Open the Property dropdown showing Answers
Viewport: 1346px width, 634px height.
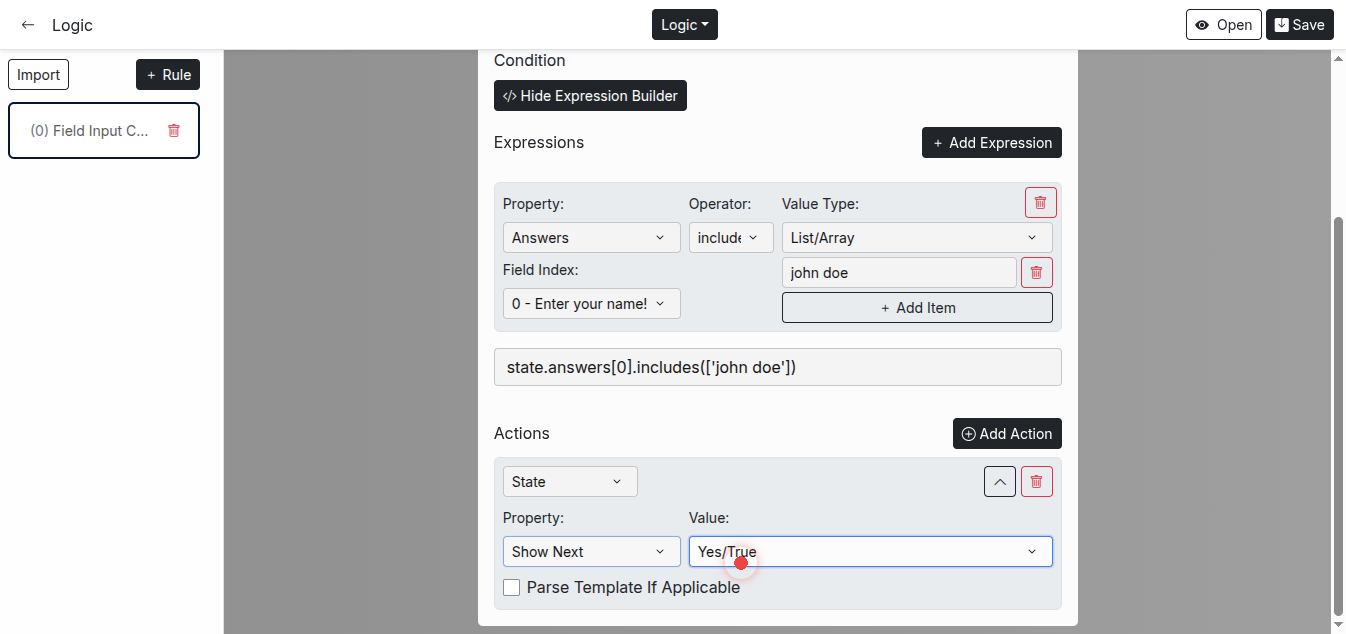[x=591, y=238]
